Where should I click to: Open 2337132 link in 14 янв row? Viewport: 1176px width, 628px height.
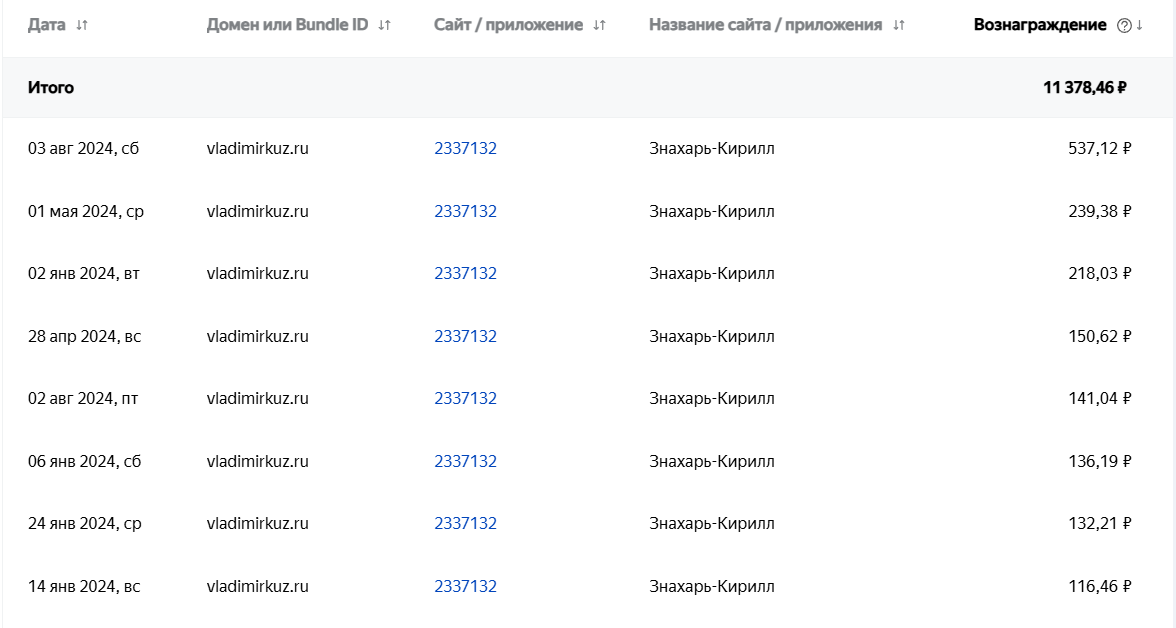tap(465, 586)
